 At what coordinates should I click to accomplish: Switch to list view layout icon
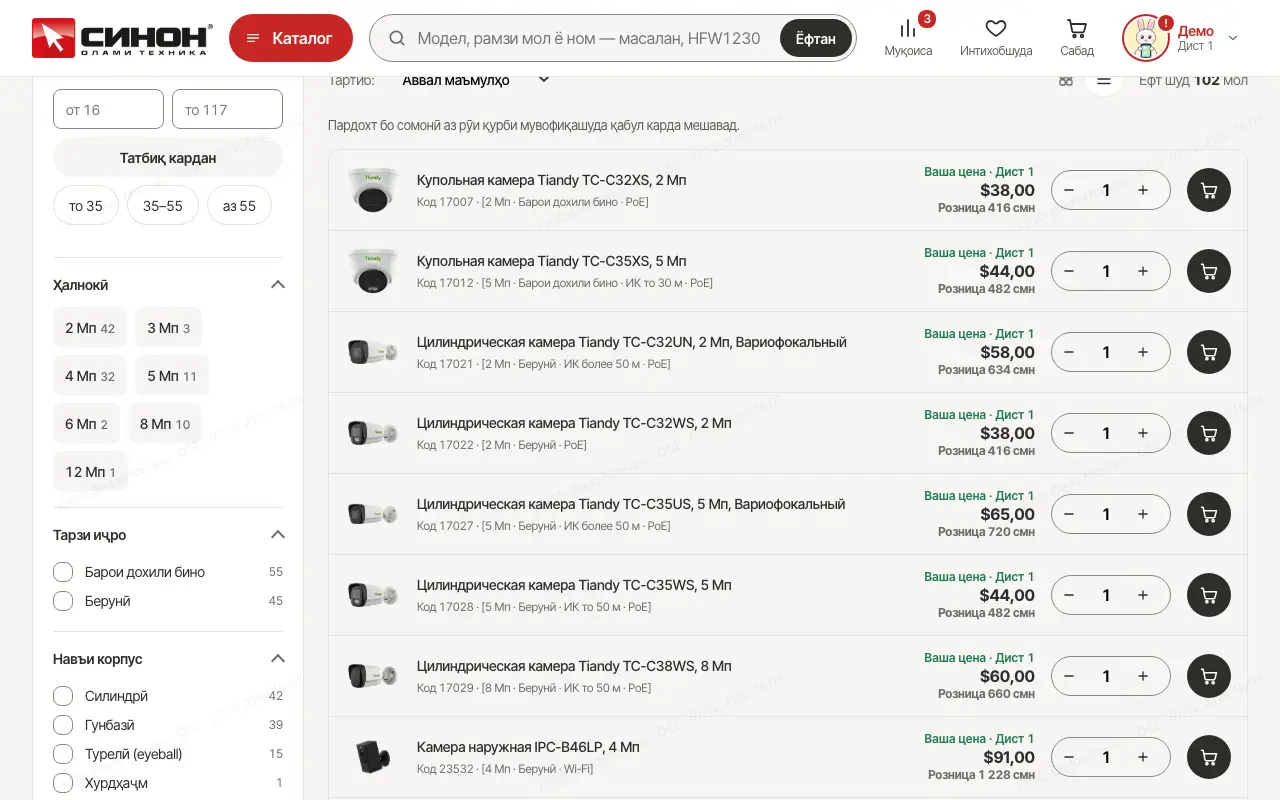coord(1104,80)
